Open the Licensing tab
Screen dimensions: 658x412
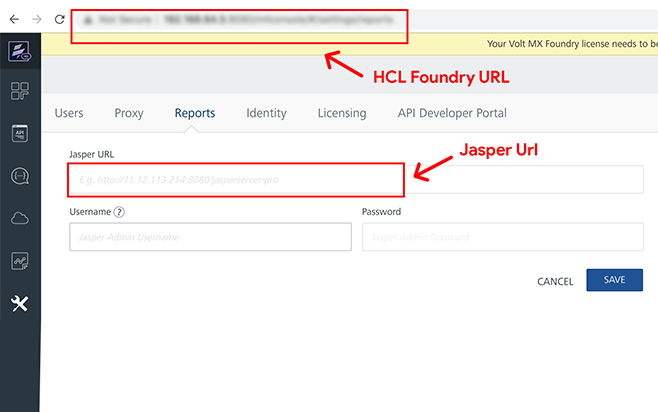point(342,113)
